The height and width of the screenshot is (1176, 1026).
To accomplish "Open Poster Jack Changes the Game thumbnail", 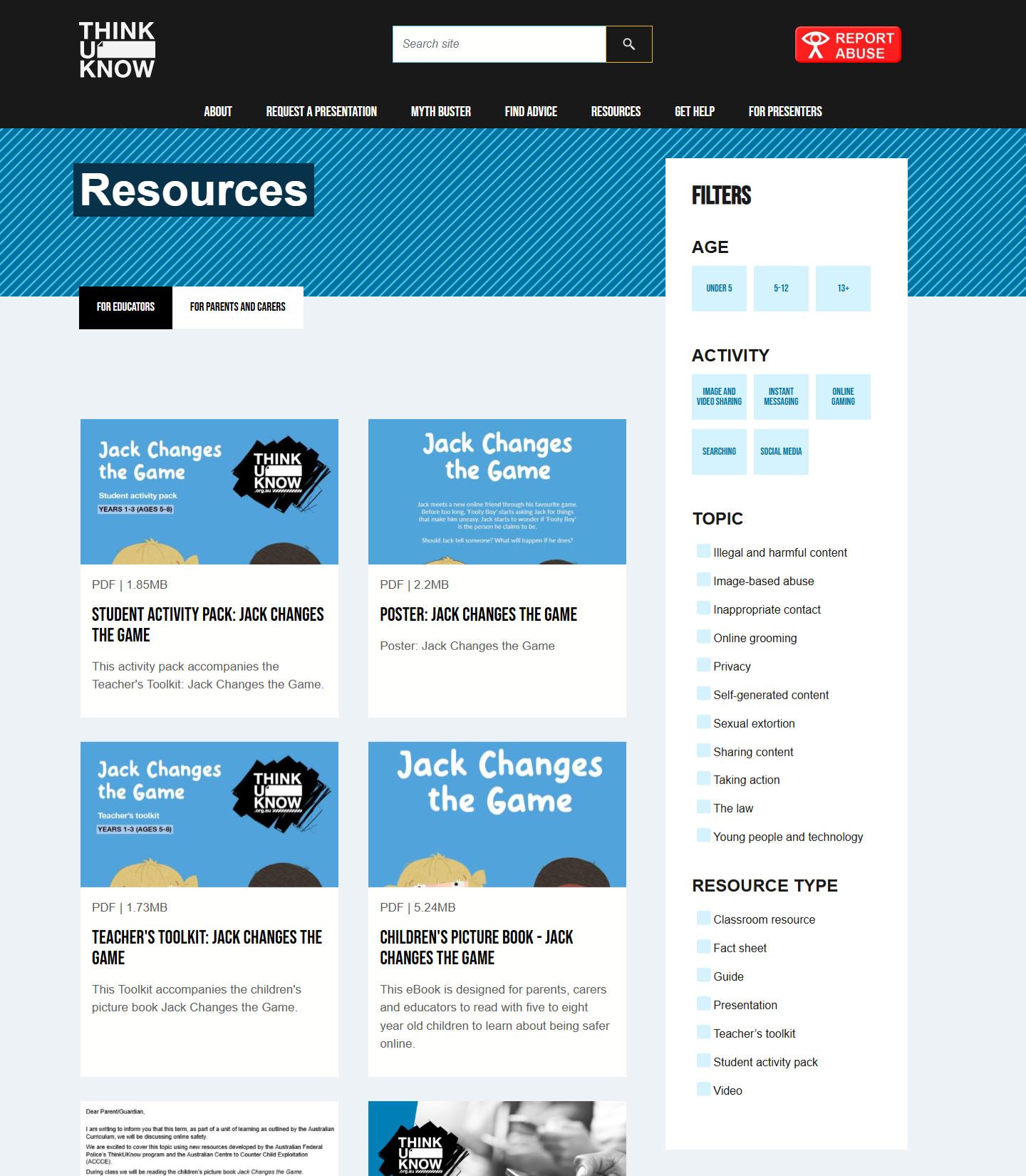I will [x=497, y=492].
